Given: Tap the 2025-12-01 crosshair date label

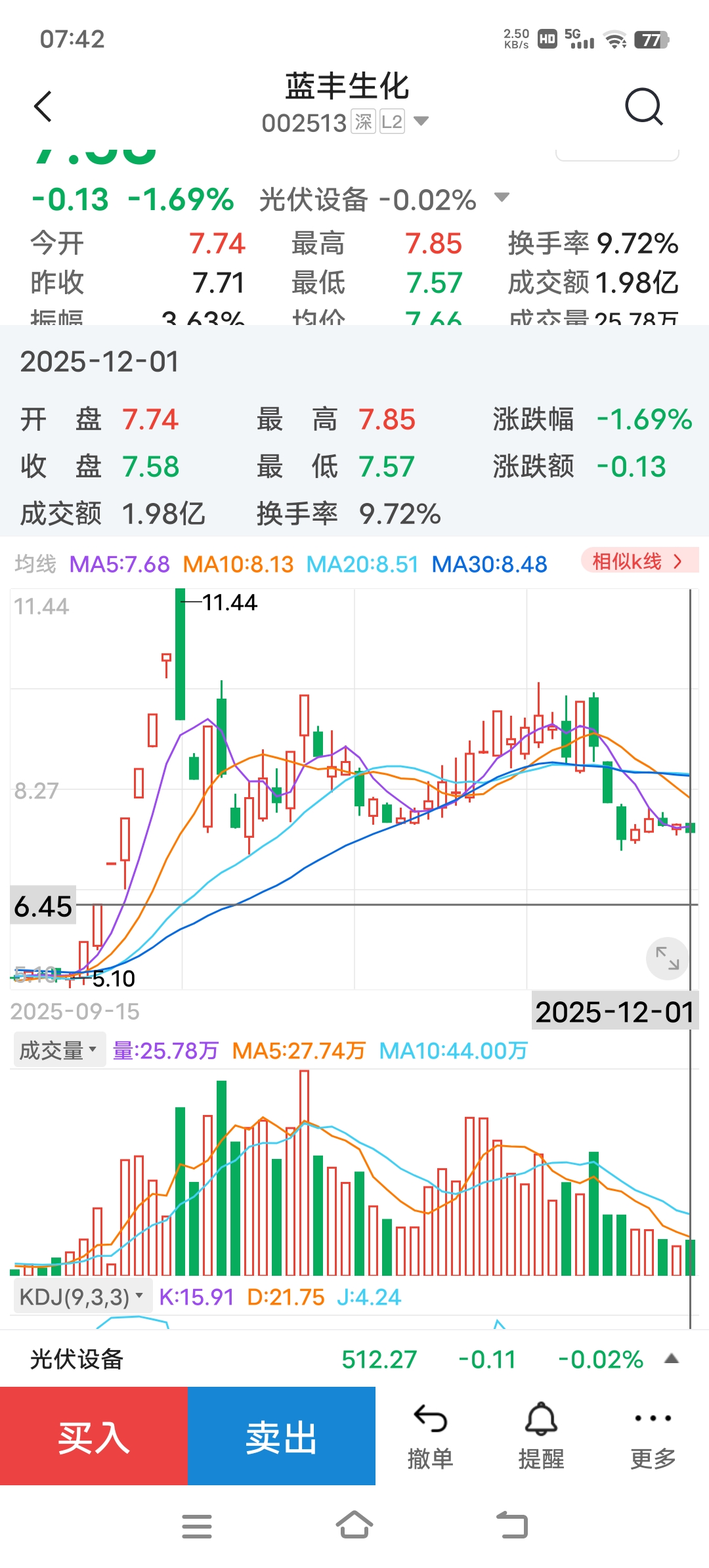Looking at the screenshot, I should click(614, 1012).
